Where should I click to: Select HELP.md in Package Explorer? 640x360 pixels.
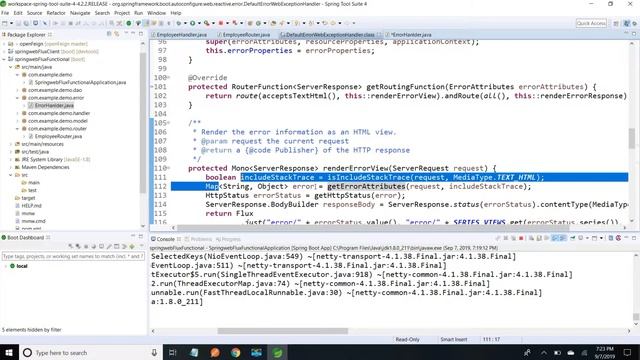coord(31,206)
